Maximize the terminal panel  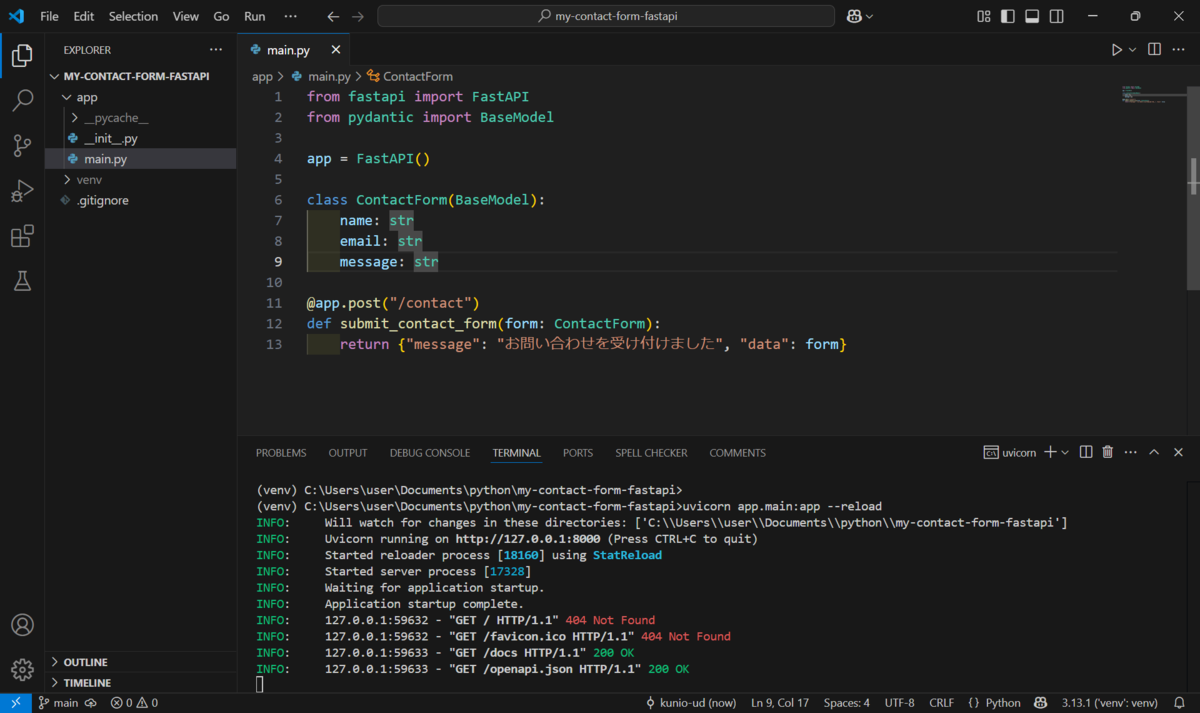tap(1154, 451)
